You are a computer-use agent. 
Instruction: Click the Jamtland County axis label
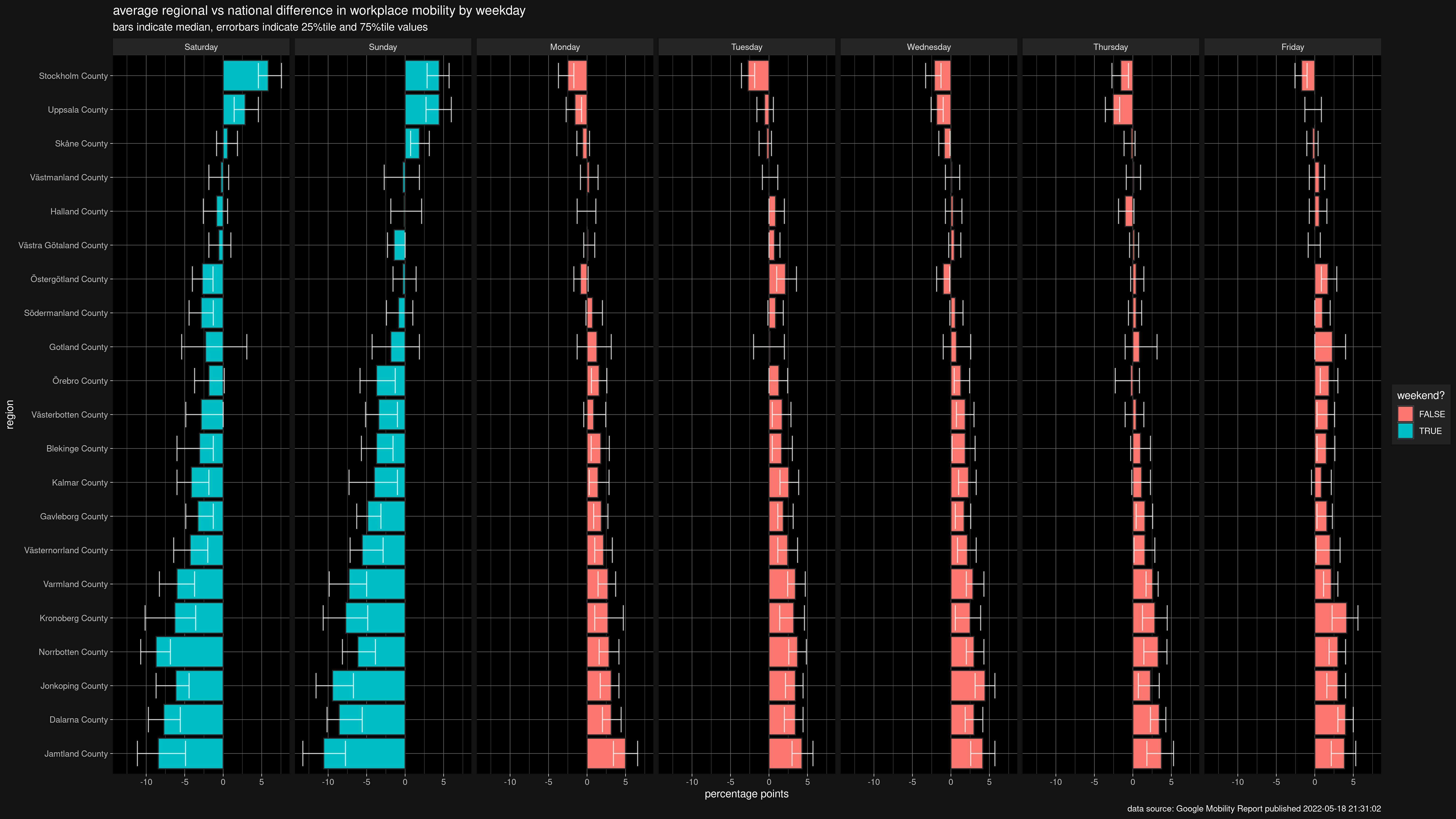point(76,753)
